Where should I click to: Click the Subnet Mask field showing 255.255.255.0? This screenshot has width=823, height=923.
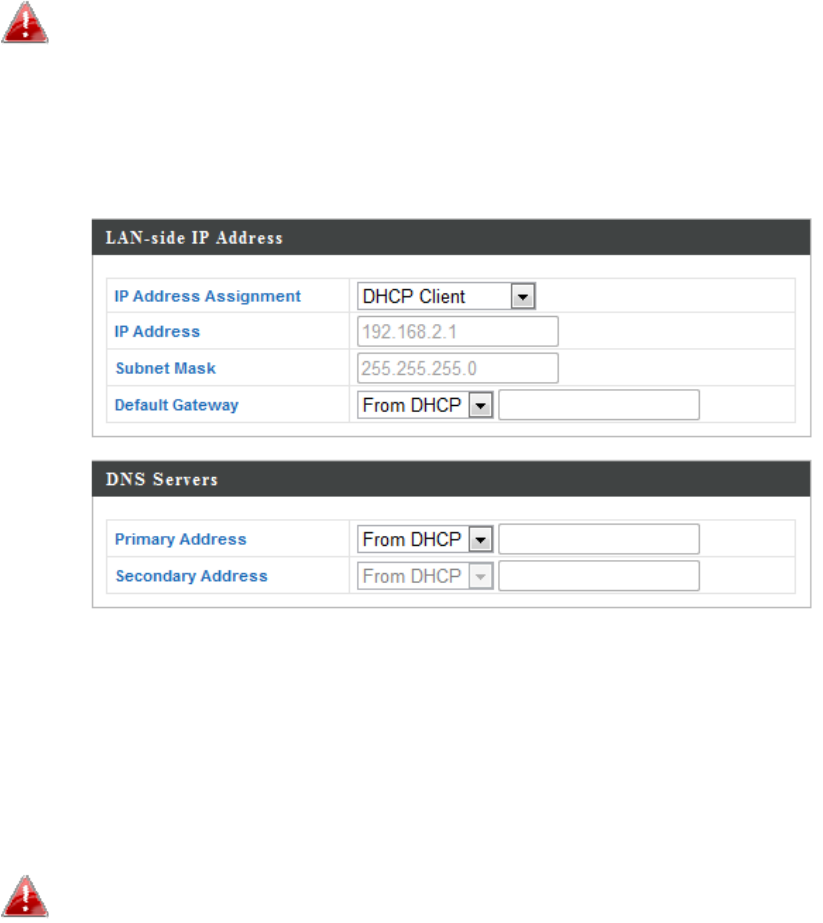coord(457,368)
